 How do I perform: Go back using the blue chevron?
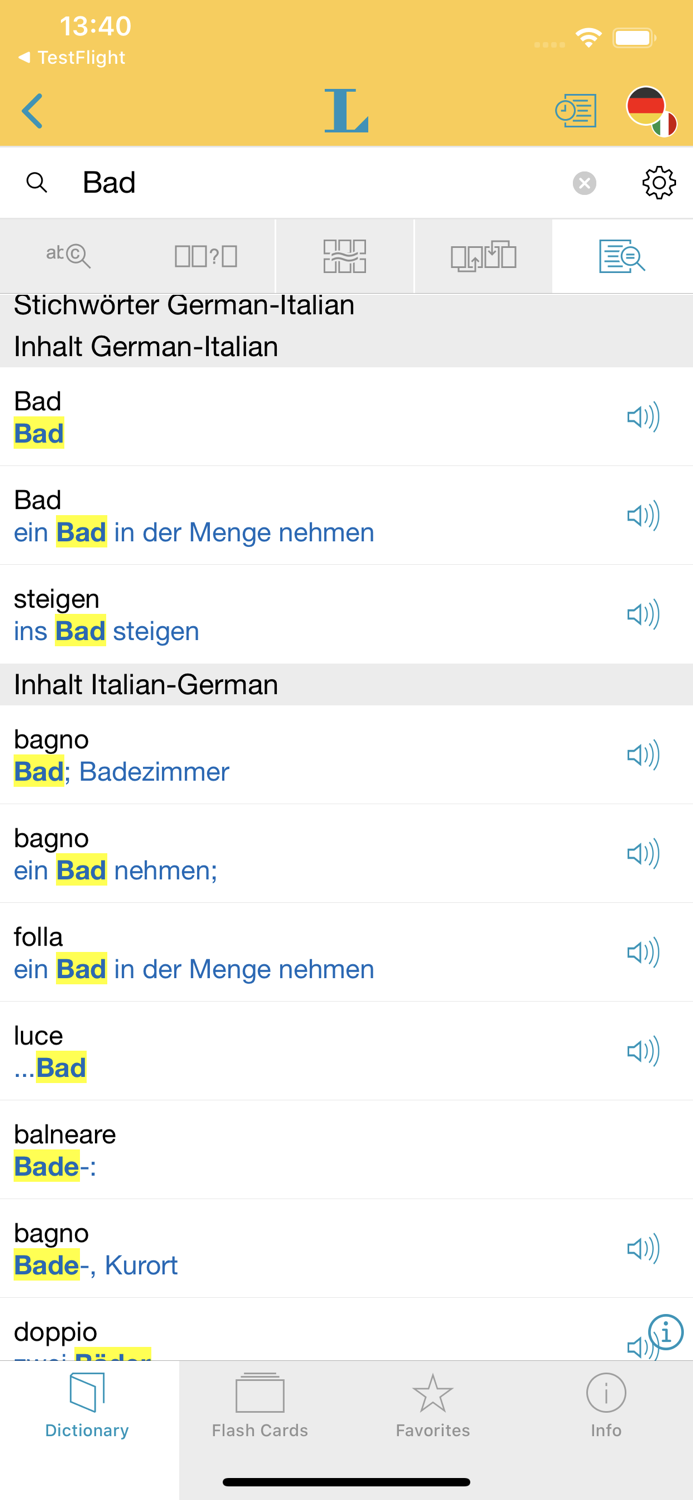(x=32, y=110)
